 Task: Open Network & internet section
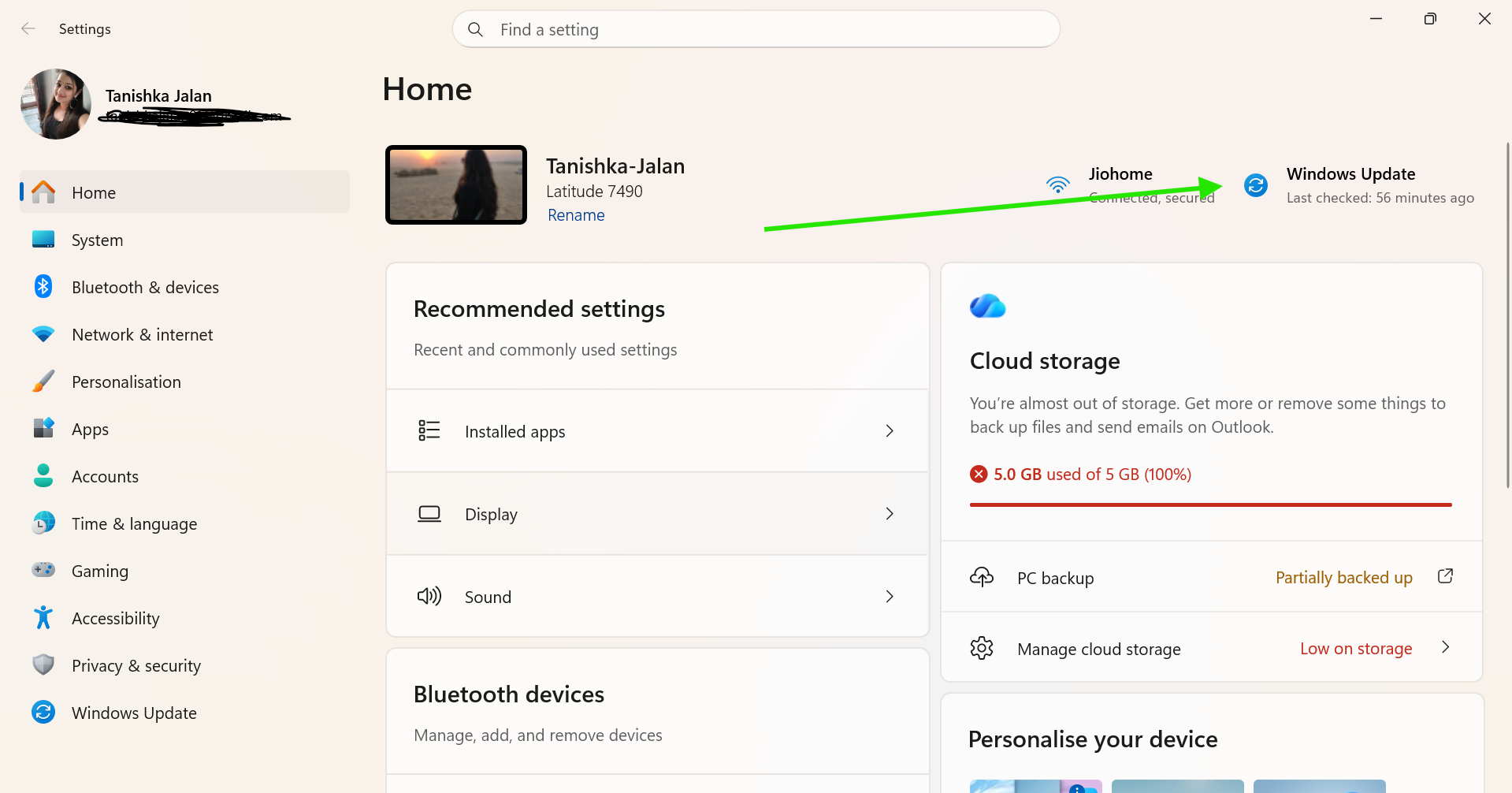tap(184, 334)
